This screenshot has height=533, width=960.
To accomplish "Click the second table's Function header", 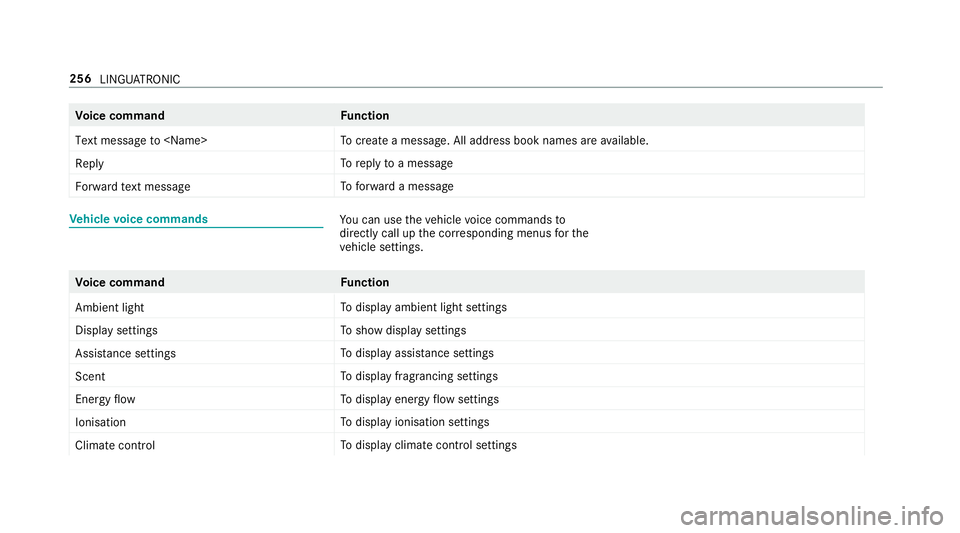I will 365,282.
